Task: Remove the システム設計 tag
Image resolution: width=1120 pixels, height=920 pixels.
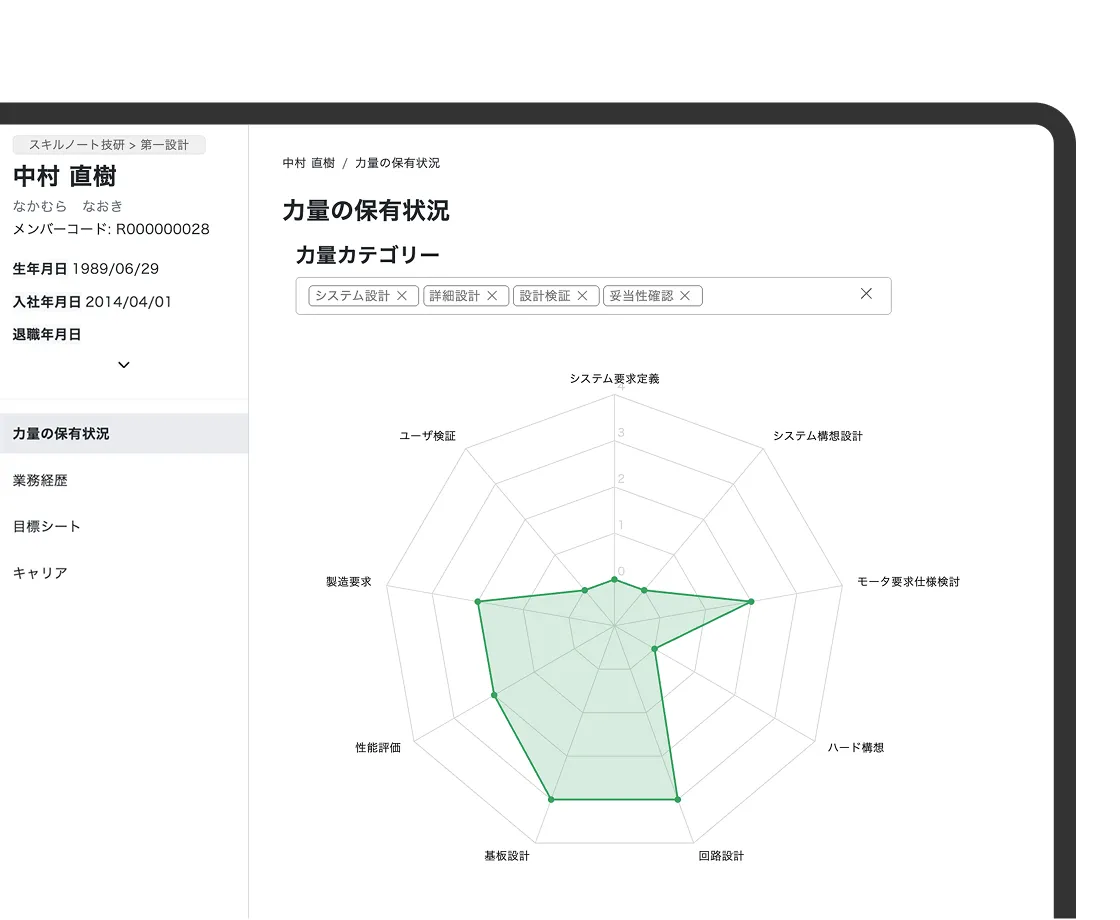Action: click(x=402, y=296)
